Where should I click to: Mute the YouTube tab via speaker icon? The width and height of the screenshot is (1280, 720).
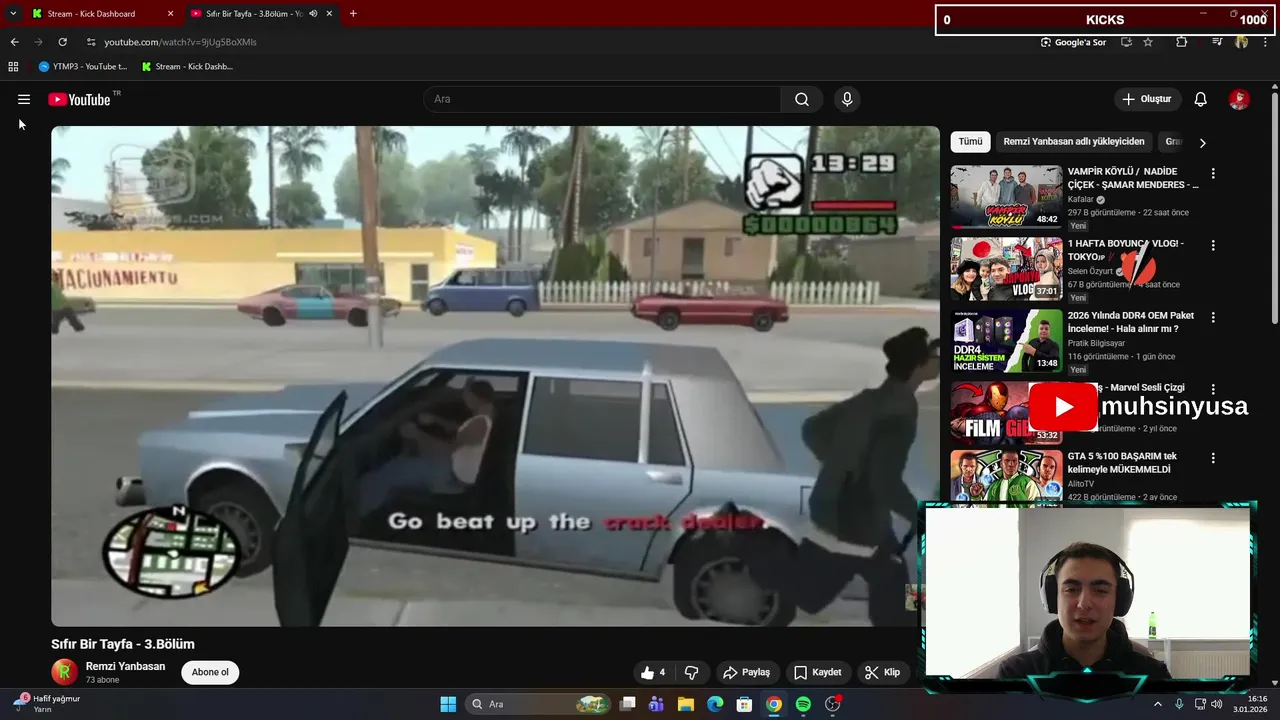coord(313,14)
